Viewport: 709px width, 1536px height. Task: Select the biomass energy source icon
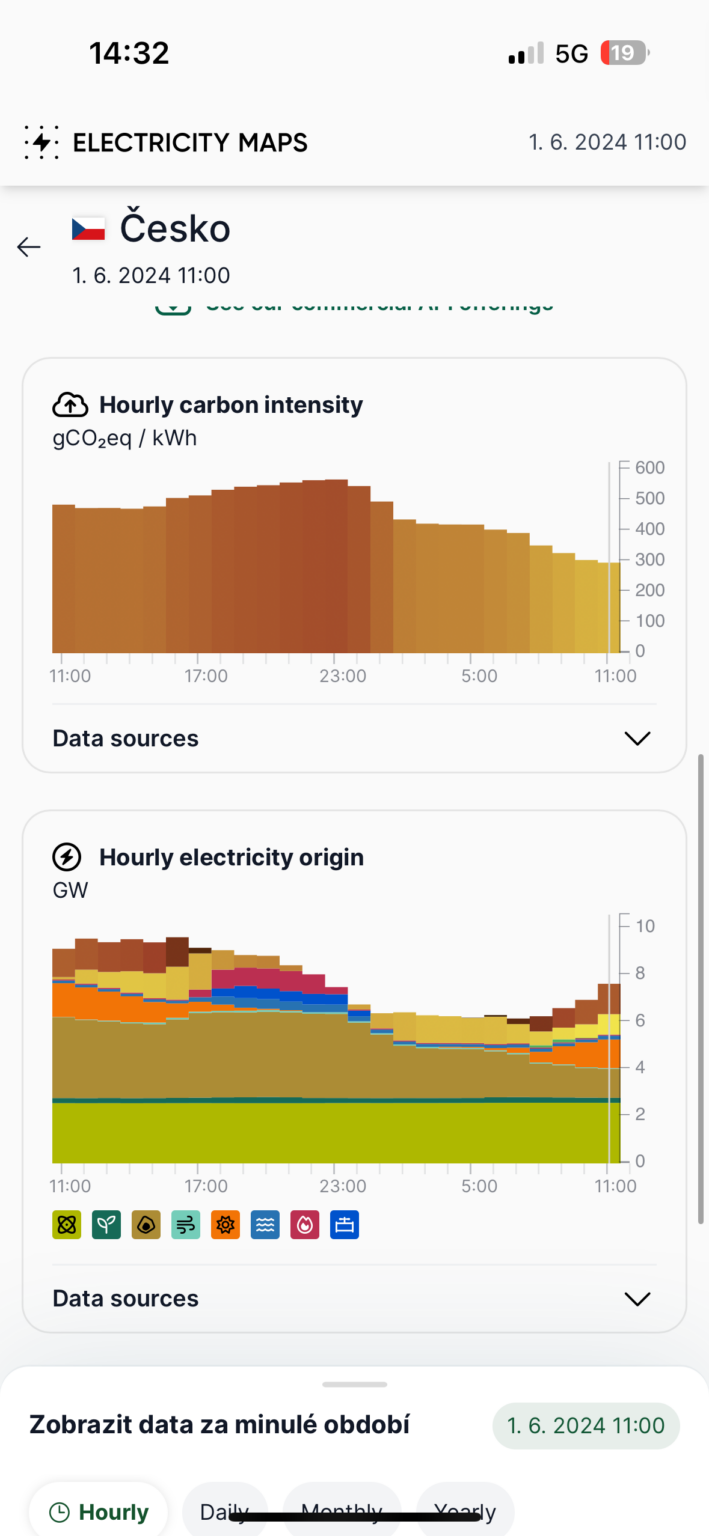coord(107,1224)
